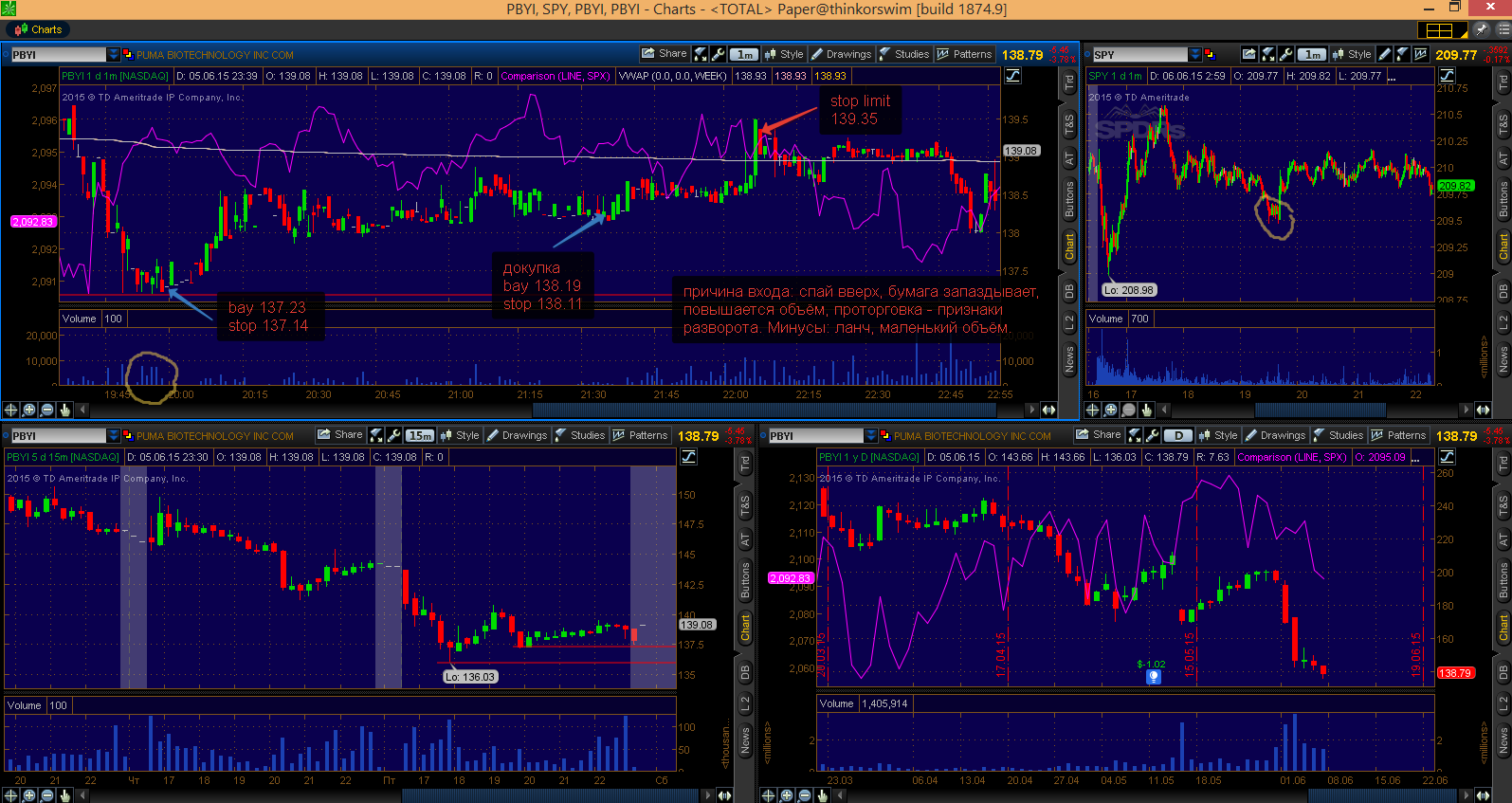This screenshot has width=1512, height=803.
Task: Open AT side tab of top-left chart
Action: [1069, 158]
